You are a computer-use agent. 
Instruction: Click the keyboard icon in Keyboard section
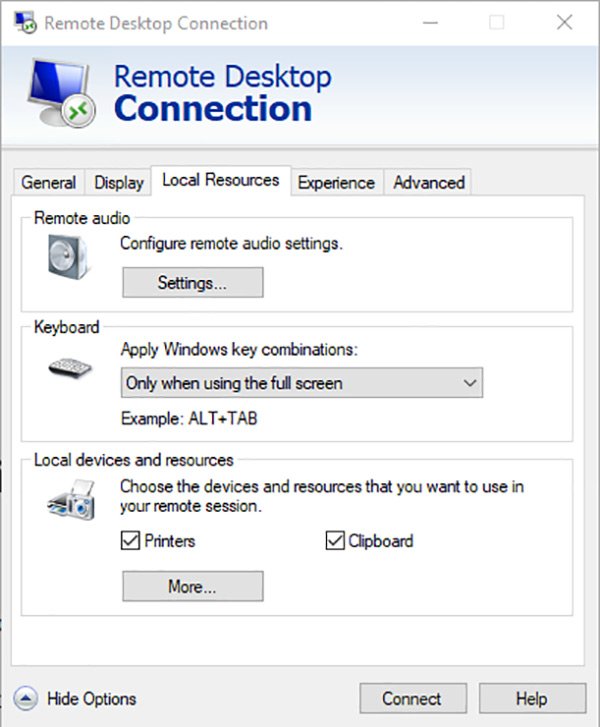69,368
